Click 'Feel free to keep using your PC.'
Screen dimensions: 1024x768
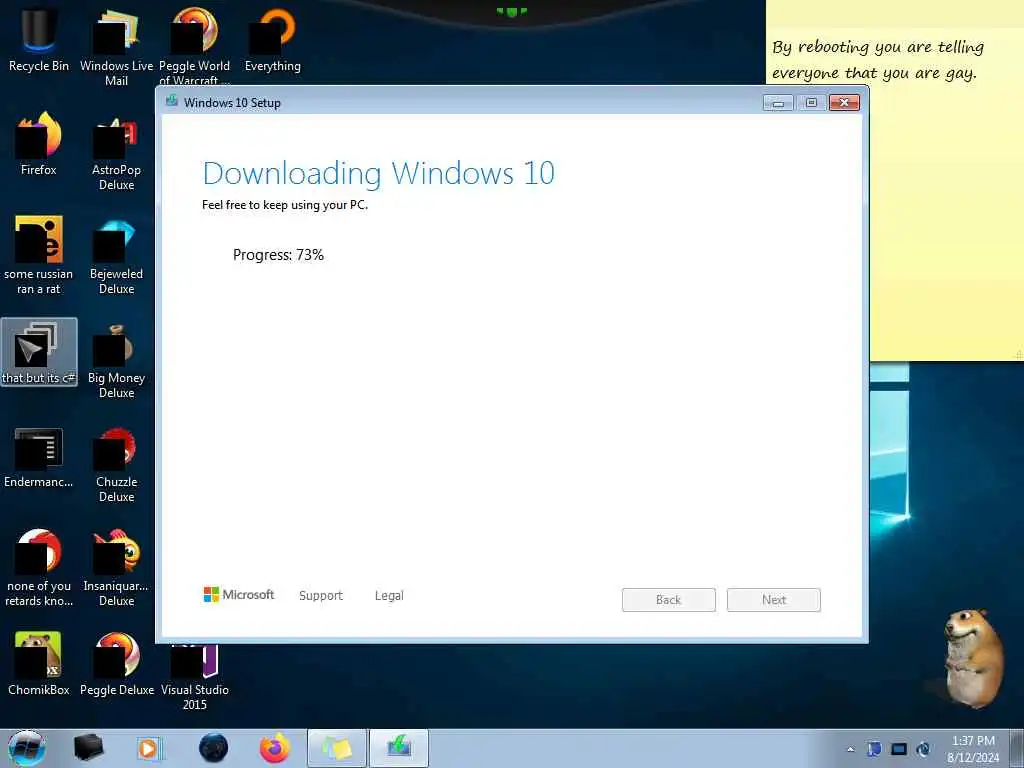pyautogui.click(x=285, y=205)
